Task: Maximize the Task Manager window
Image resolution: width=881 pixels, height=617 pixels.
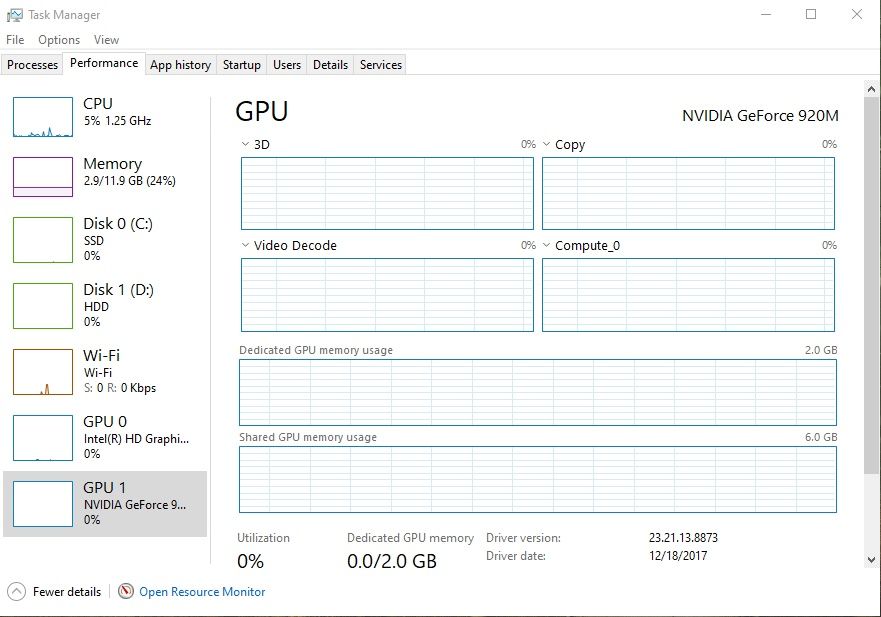Action: [x=811, y=15]
